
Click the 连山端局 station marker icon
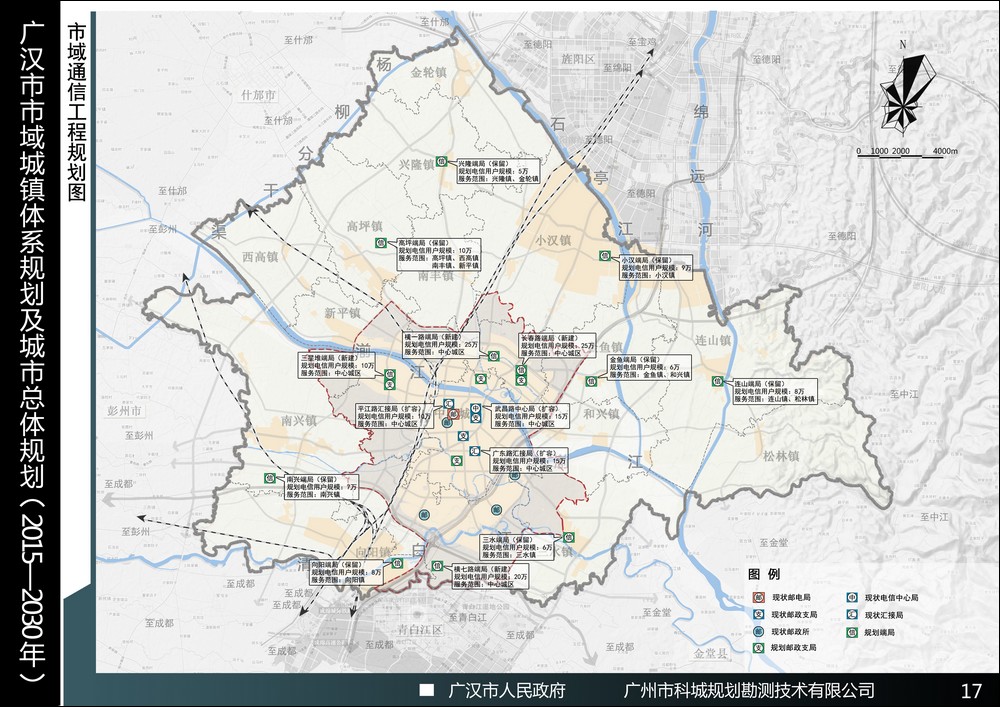718,381
